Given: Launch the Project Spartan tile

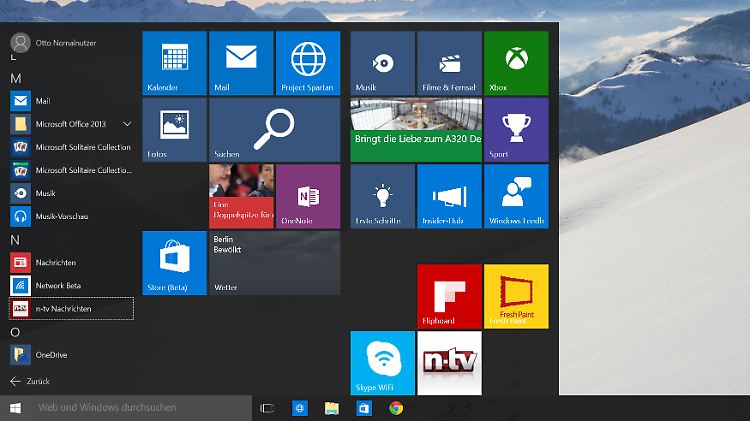Looking at the screenshot, I should tap(308, 62).
